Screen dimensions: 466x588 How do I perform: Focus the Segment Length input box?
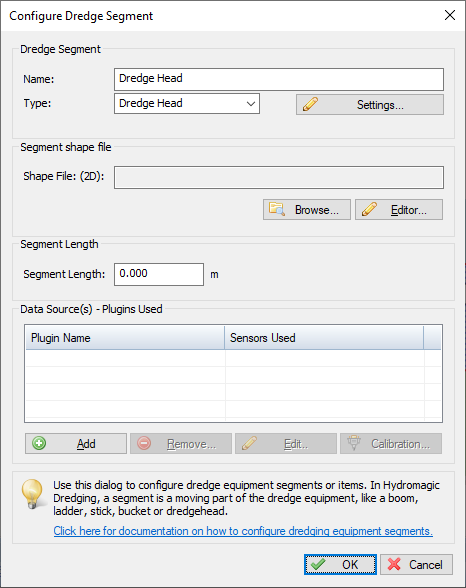159,274
